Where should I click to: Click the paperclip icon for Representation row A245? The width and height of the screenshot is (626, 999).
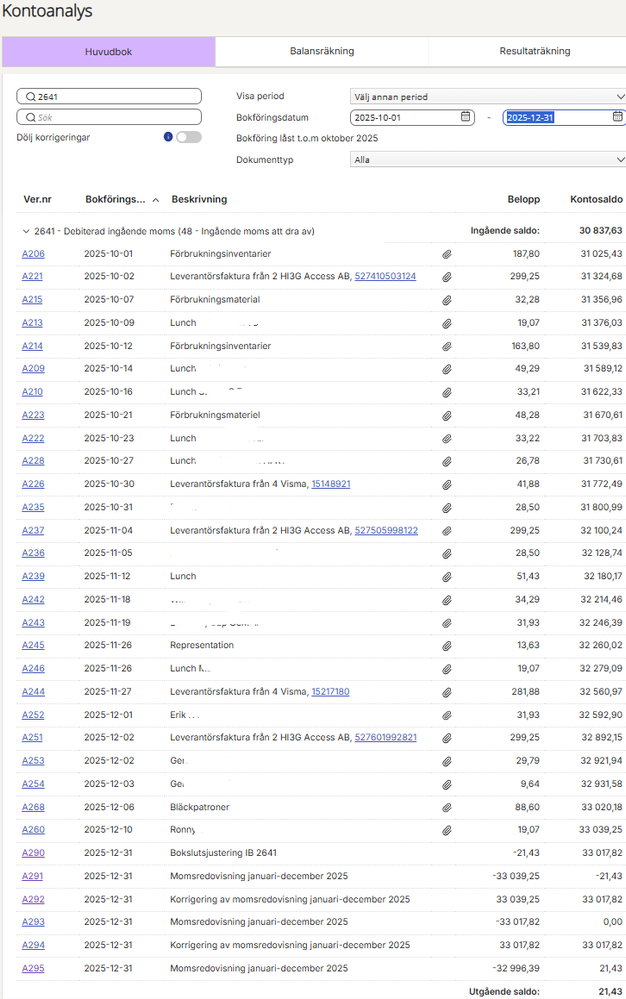point(447,646)
